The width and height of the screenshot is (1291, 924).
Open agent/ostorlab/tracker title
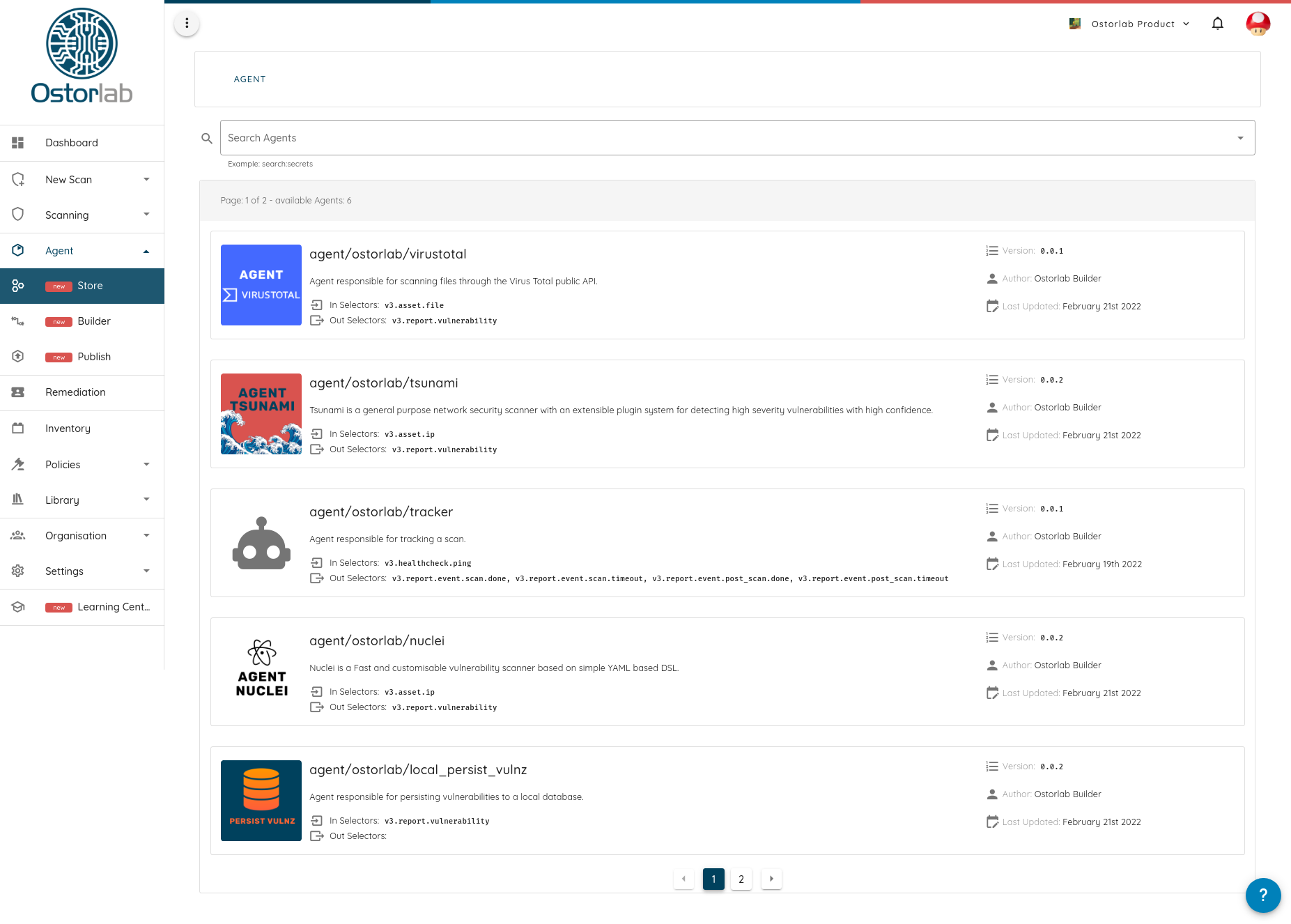pyautogui.click(x=381, y=512)
